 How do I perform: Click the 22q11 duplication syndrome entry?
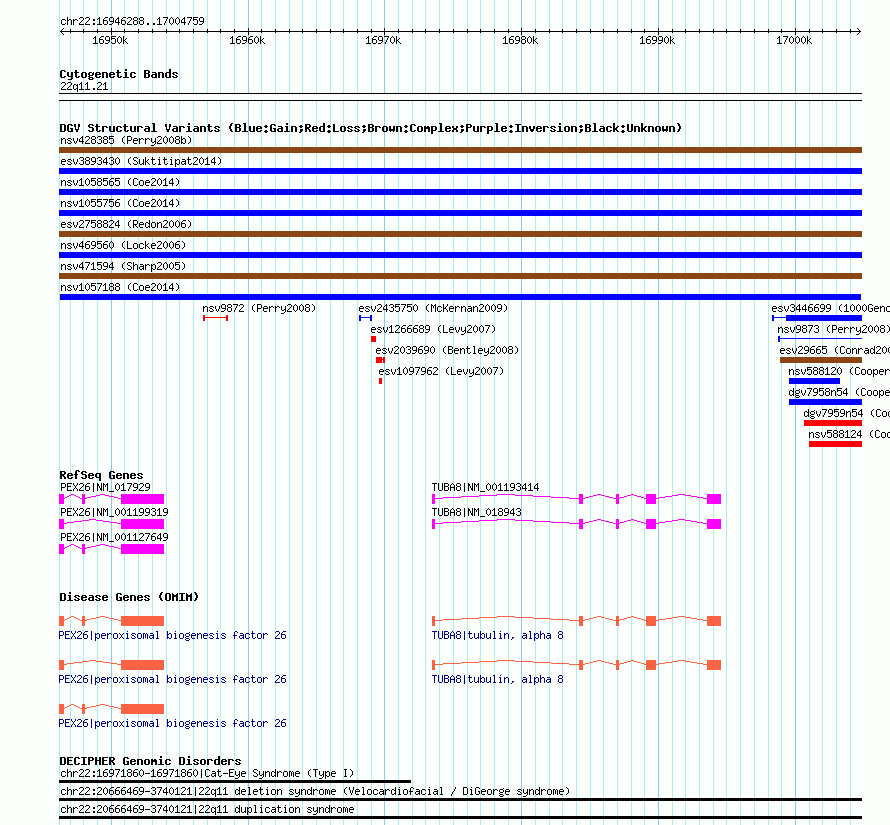point(207,810)
